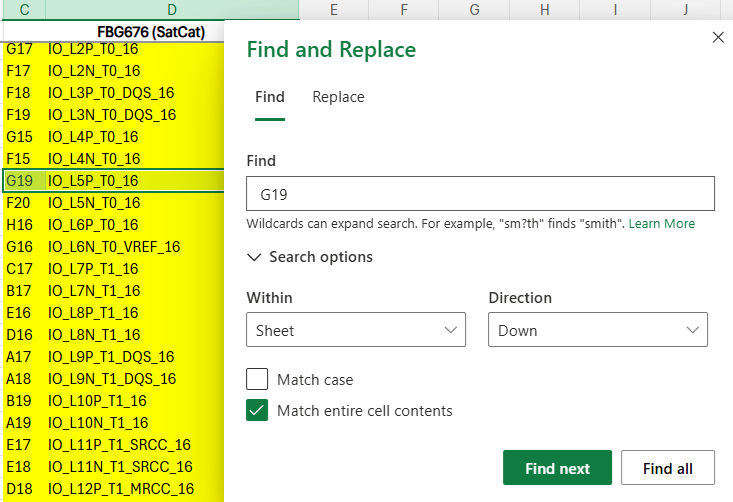Select cell IO_L9N_T1_DQS_16
733x502 pixels.
135,378
